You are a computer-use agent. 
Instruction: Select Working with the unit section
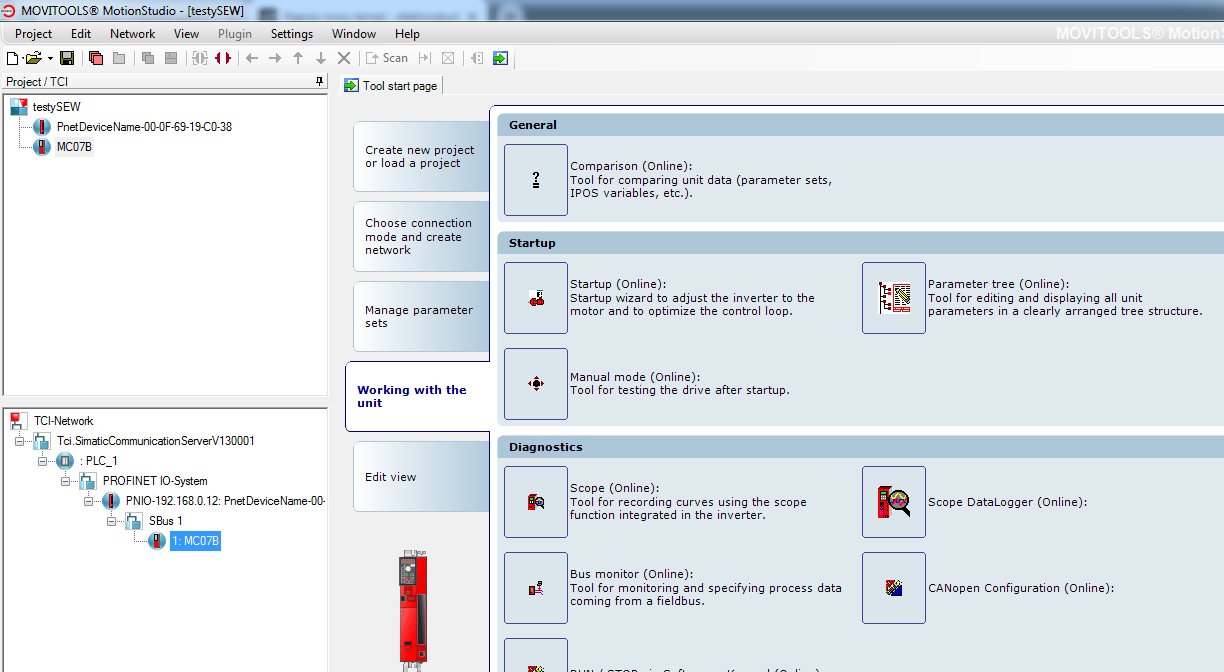(x=417, y=397)
